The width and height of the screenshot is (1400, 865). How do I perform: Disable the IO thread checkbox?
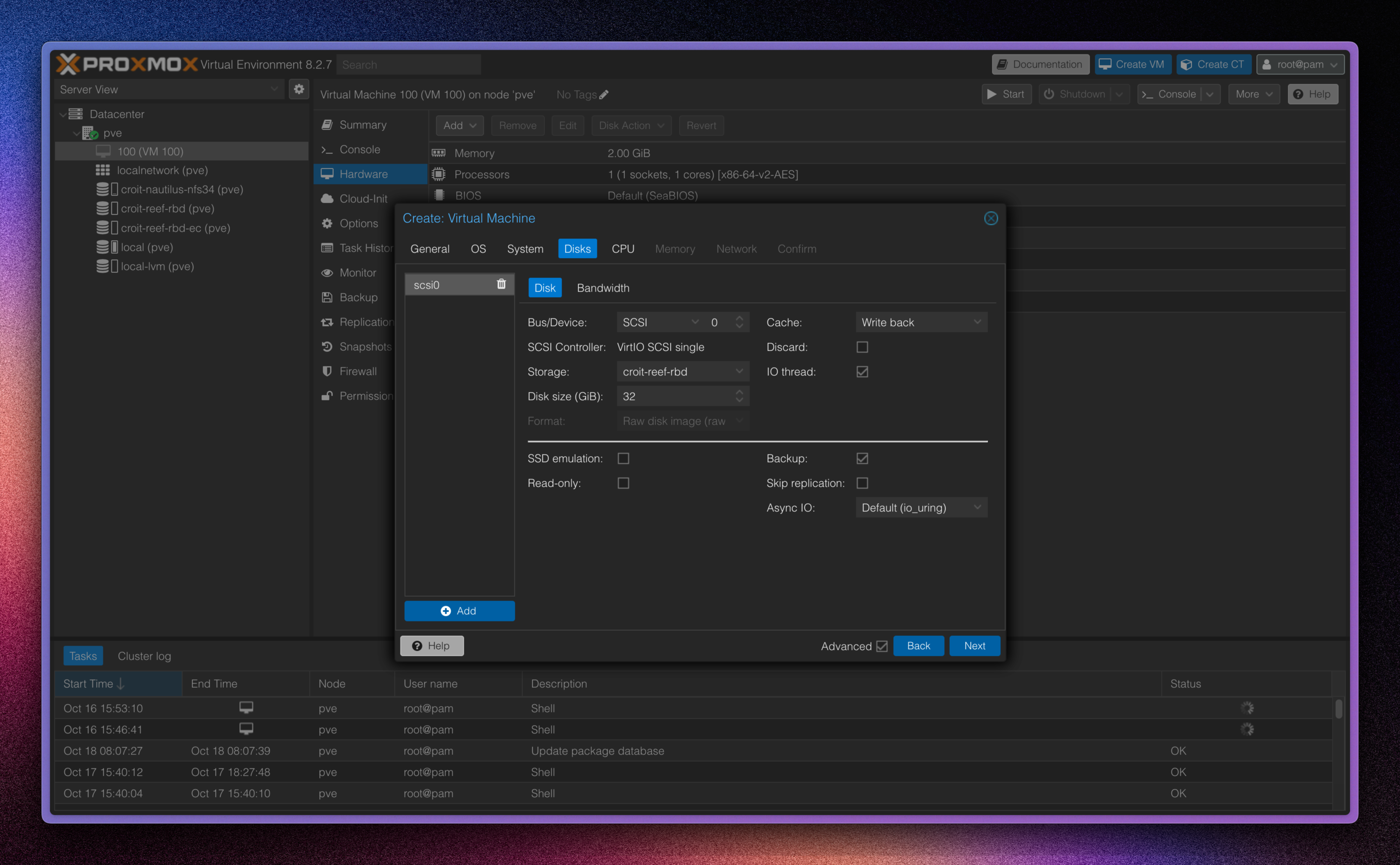point(862,371)
